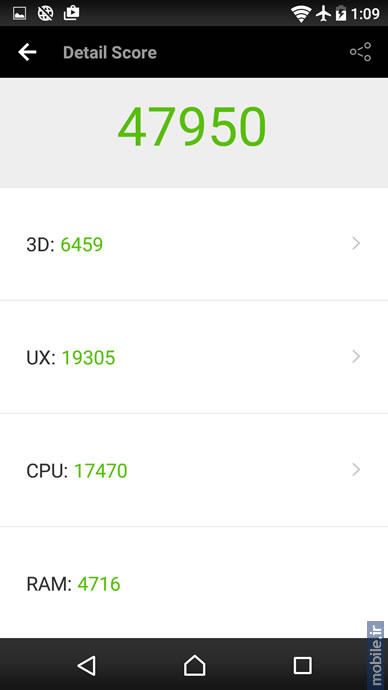Tap the Android back navigation button

coord(86,665)
